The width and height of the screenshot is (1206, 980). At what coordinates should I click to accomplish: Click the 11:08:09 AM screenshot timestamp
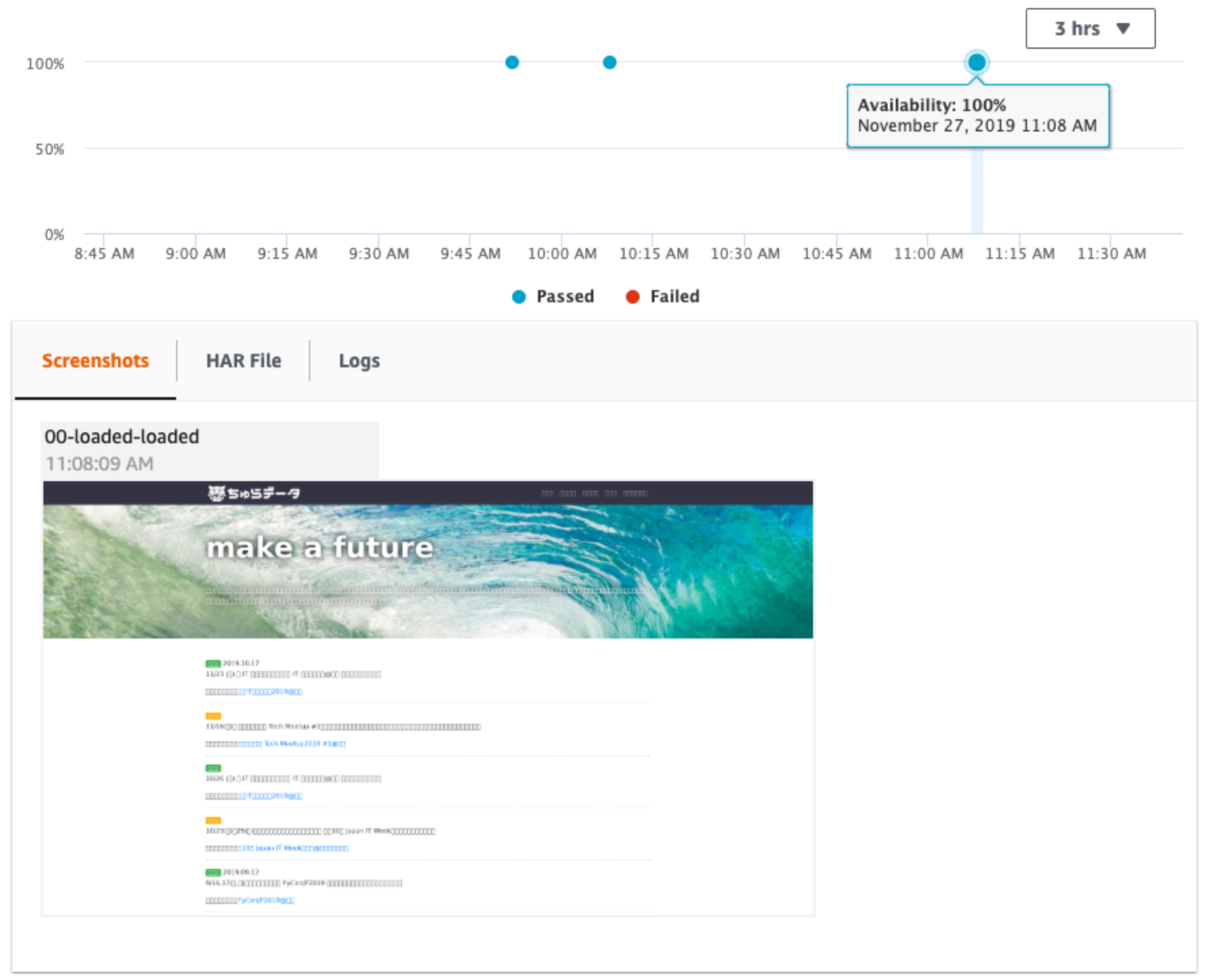[x=100, y=464]
